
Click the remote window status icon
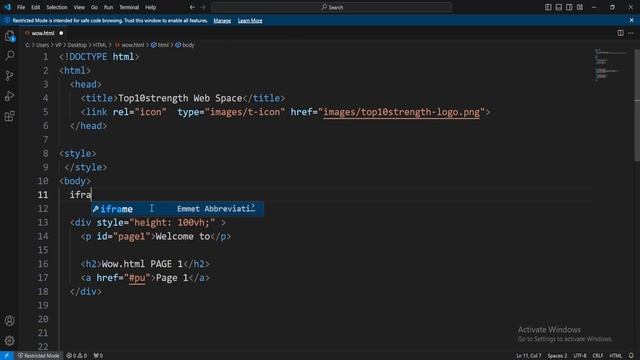pyautogui.click(x=7, y=356)
